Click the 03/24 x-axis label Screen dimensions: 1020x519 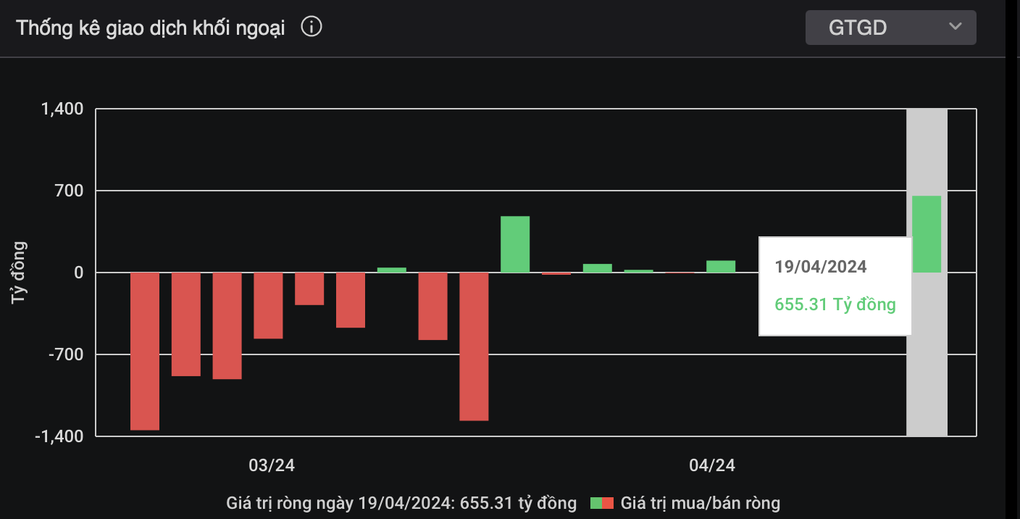(271, 465)
